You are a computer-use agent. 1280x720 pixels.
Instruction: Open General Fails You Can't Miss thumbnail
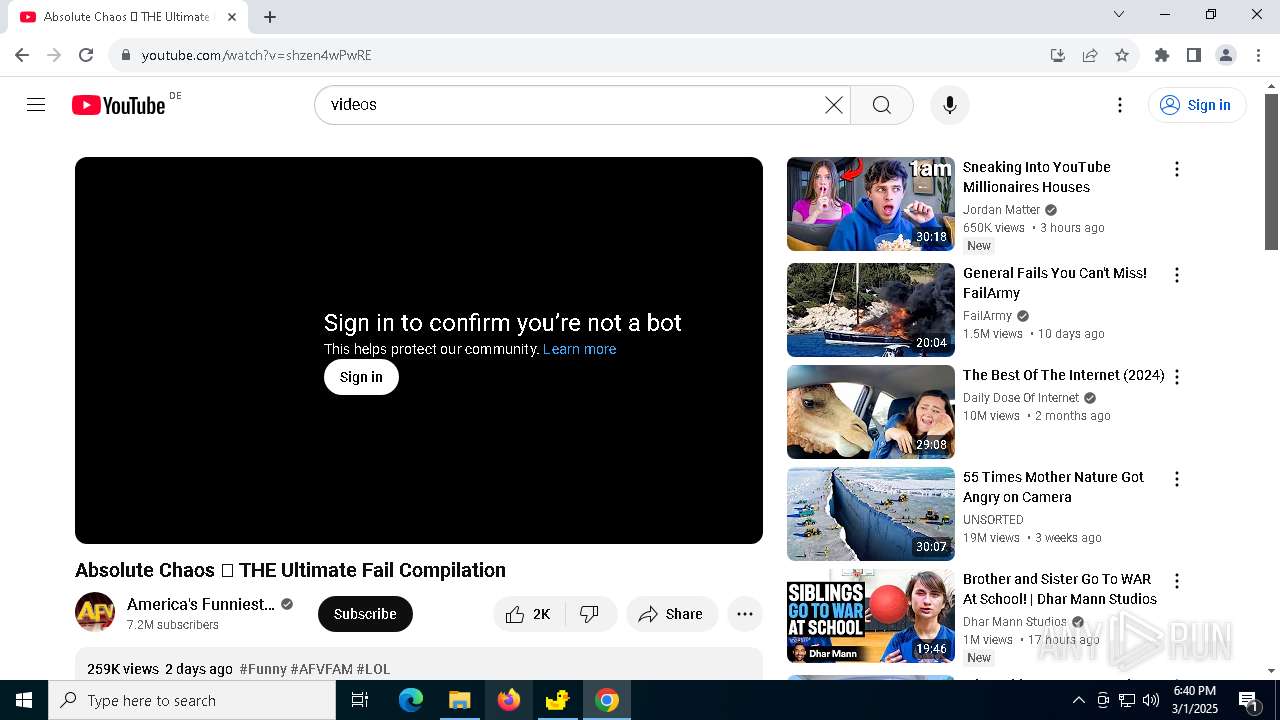[871, 310]
